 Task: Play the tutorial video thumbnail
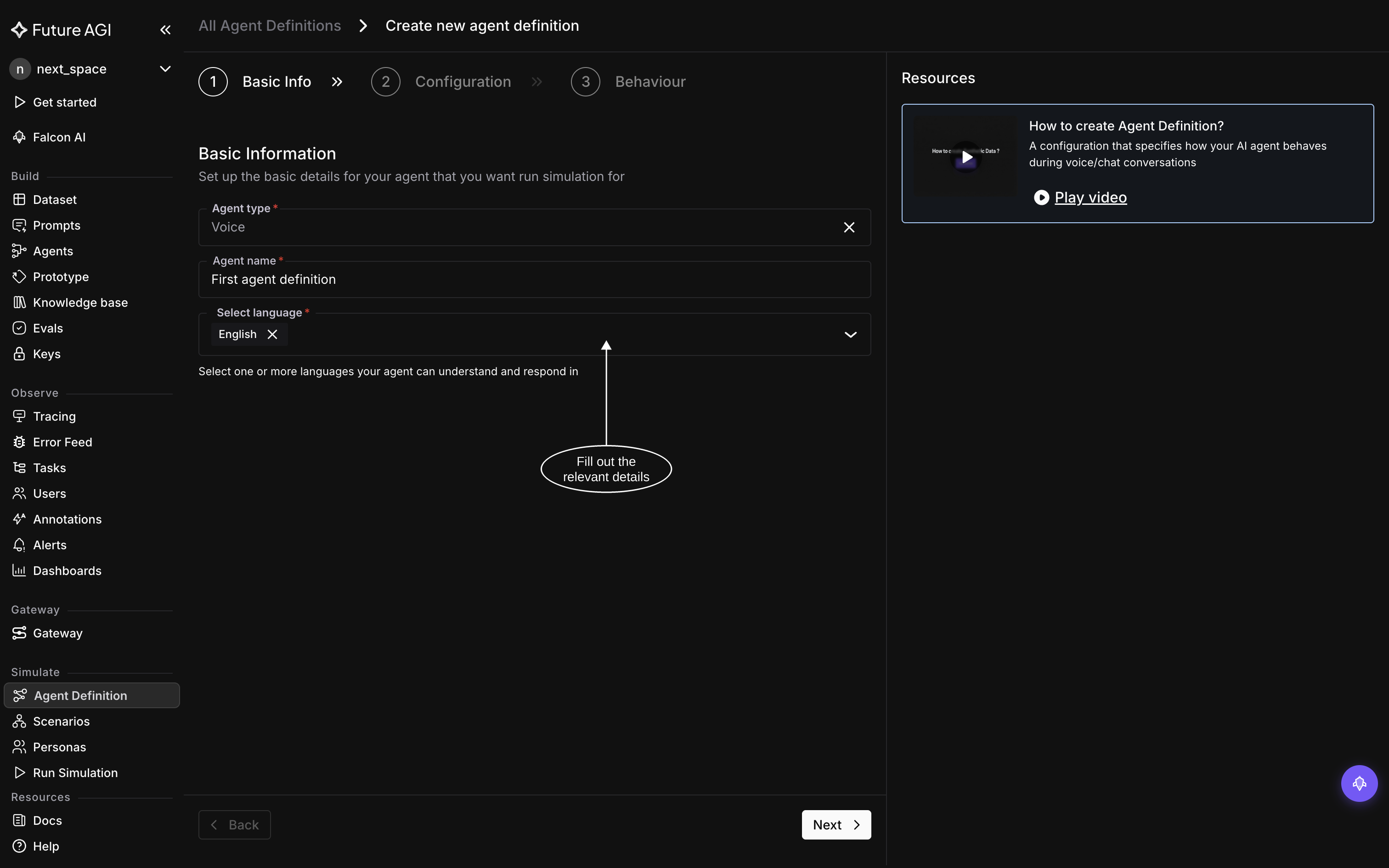(x=966, y=157)
